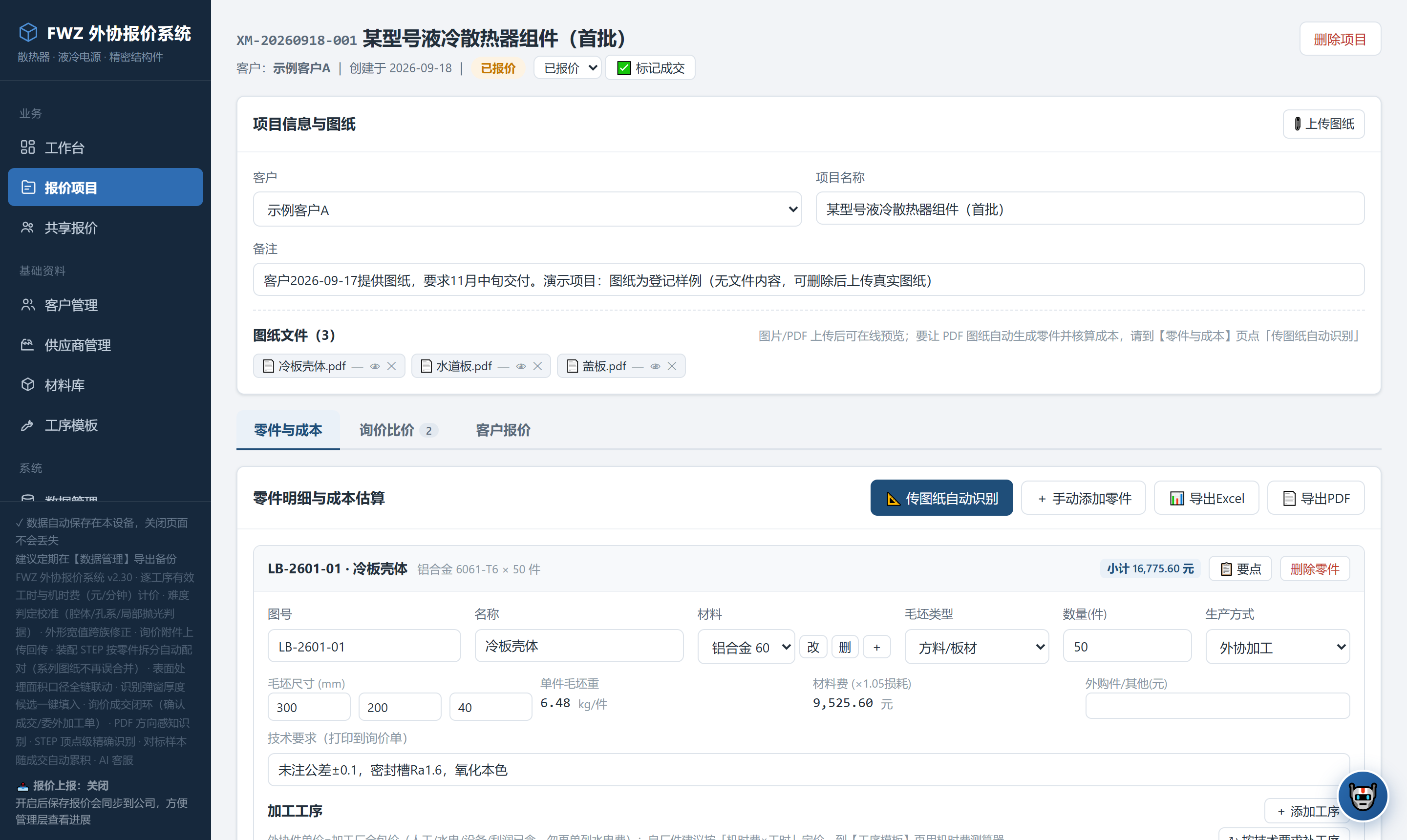Click the 客户管理 sidebar icon
Image resolution: width=1407 pixels, height=840 pixels.
pyautogui.click(x=28, y=305)
